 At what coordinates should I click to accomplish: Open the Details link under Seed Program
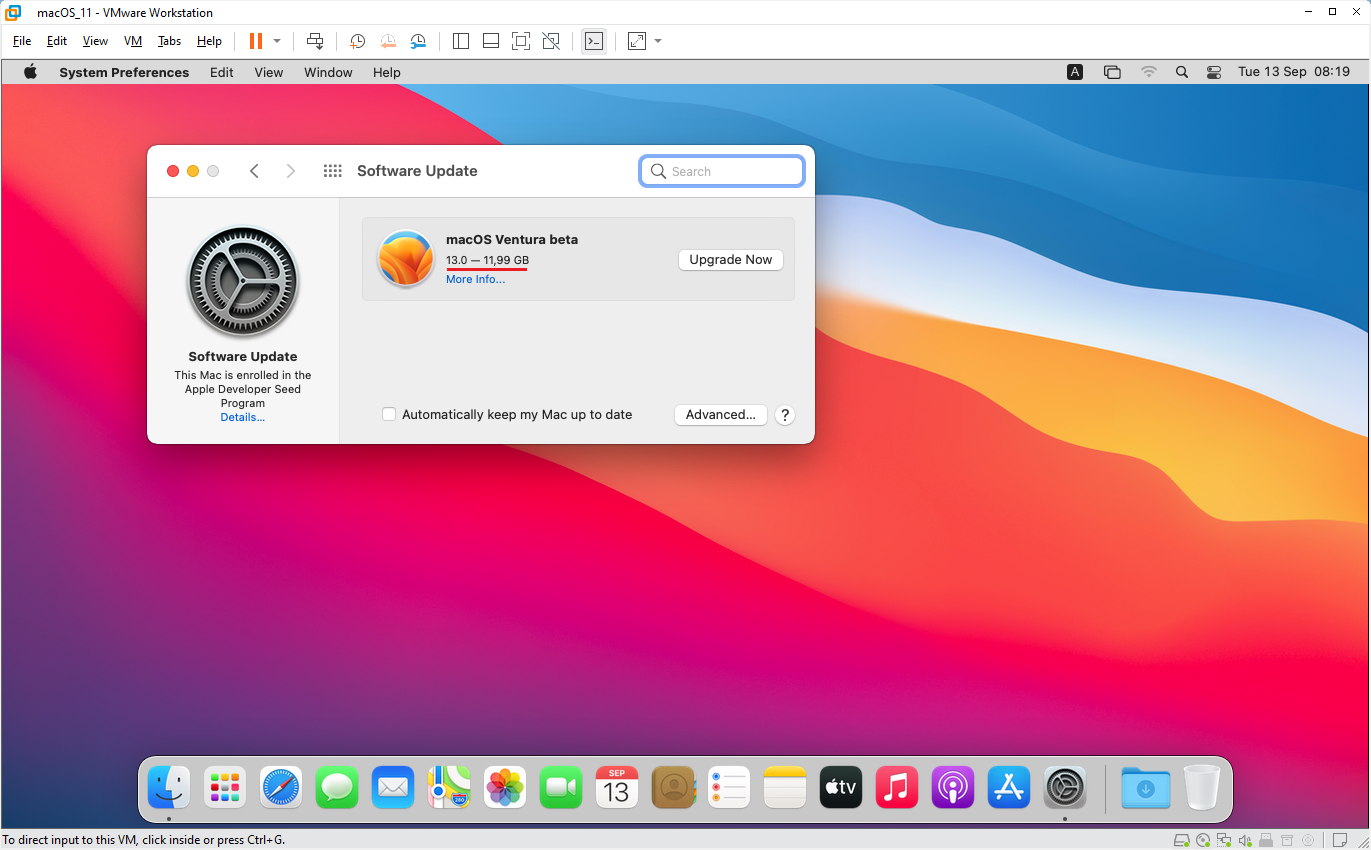243,417
